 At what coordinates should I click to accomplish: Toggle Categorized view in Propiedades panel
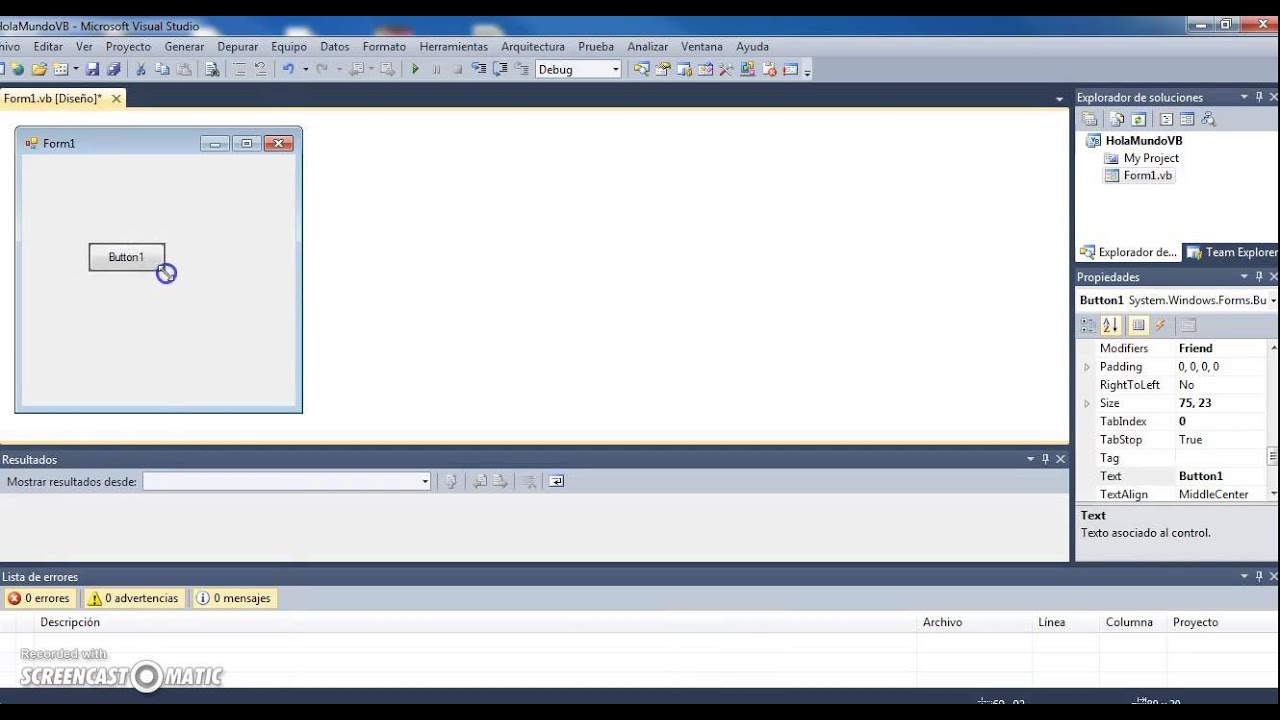pyautogui.click(x=1088, y=325)
